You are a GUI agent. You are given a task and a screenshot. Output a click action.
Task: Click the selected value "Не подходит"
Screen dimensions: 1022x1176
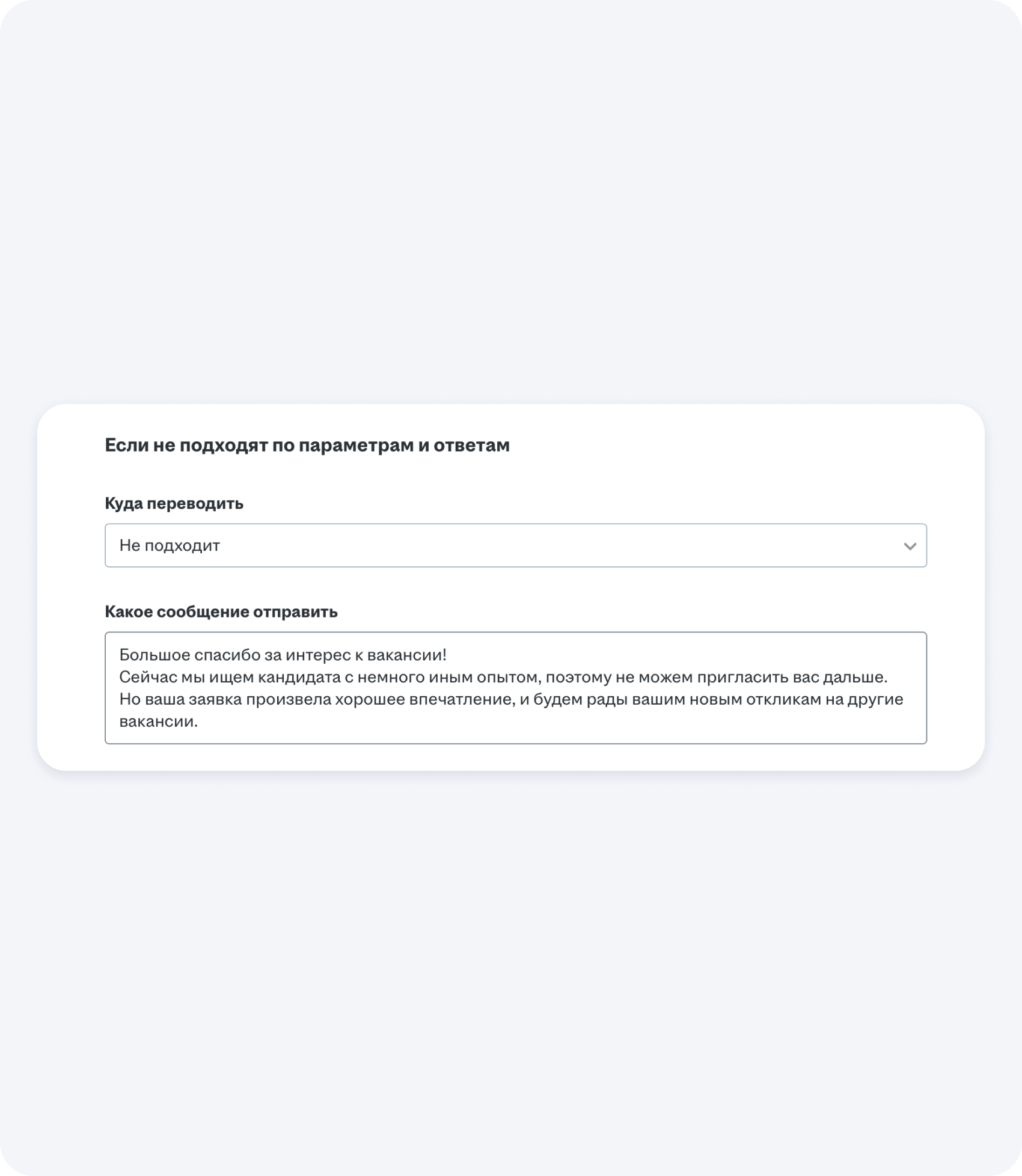click(170, 545)
